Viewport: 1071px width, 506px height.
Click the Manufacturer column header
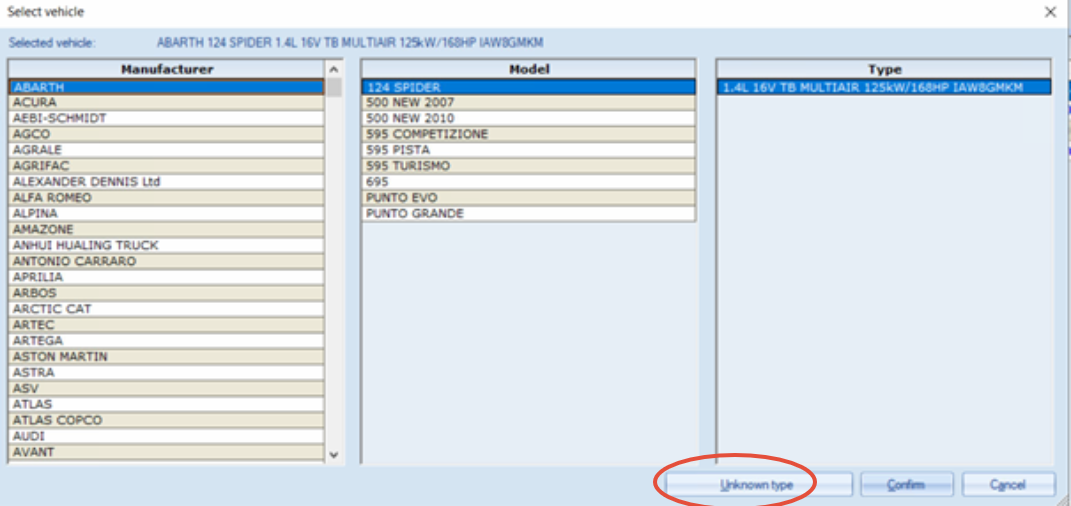[x=167, y=69]
